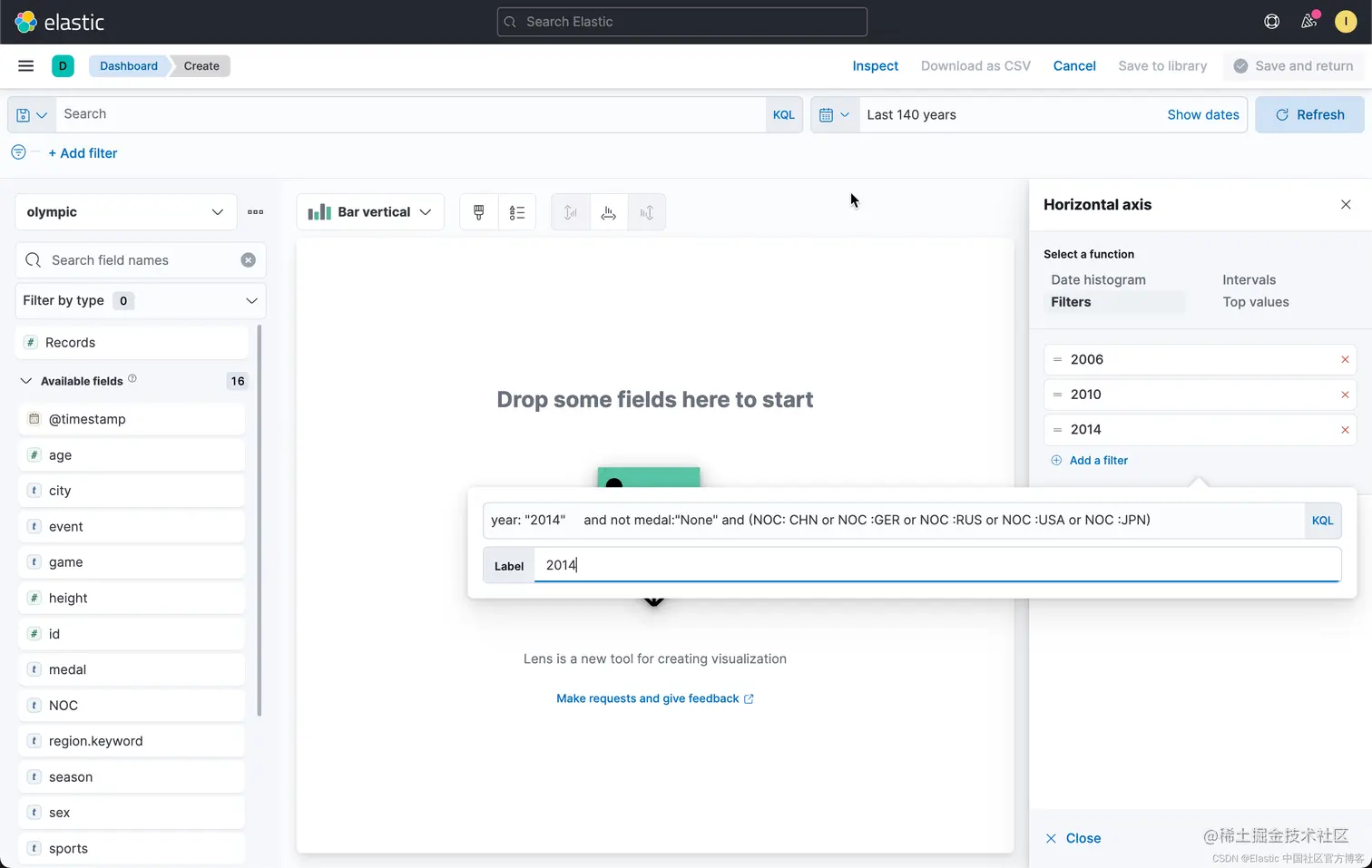Select the Top values function
The image size is (1372, 868).
pos(1255,302)
